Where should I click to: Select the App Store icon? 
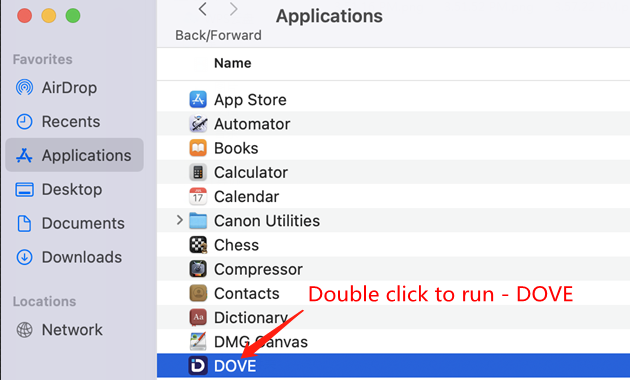[x=198, y=100]
